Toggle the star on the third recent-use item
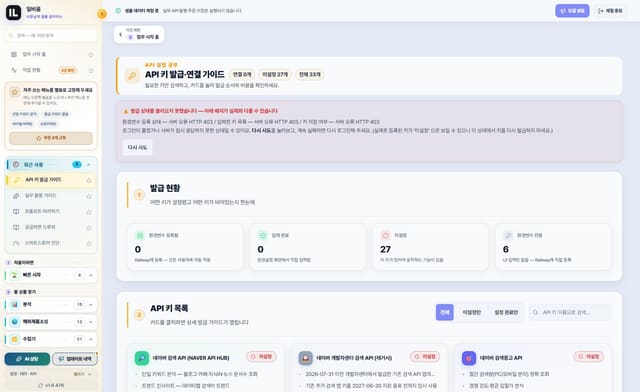 [x=89, y=212]
